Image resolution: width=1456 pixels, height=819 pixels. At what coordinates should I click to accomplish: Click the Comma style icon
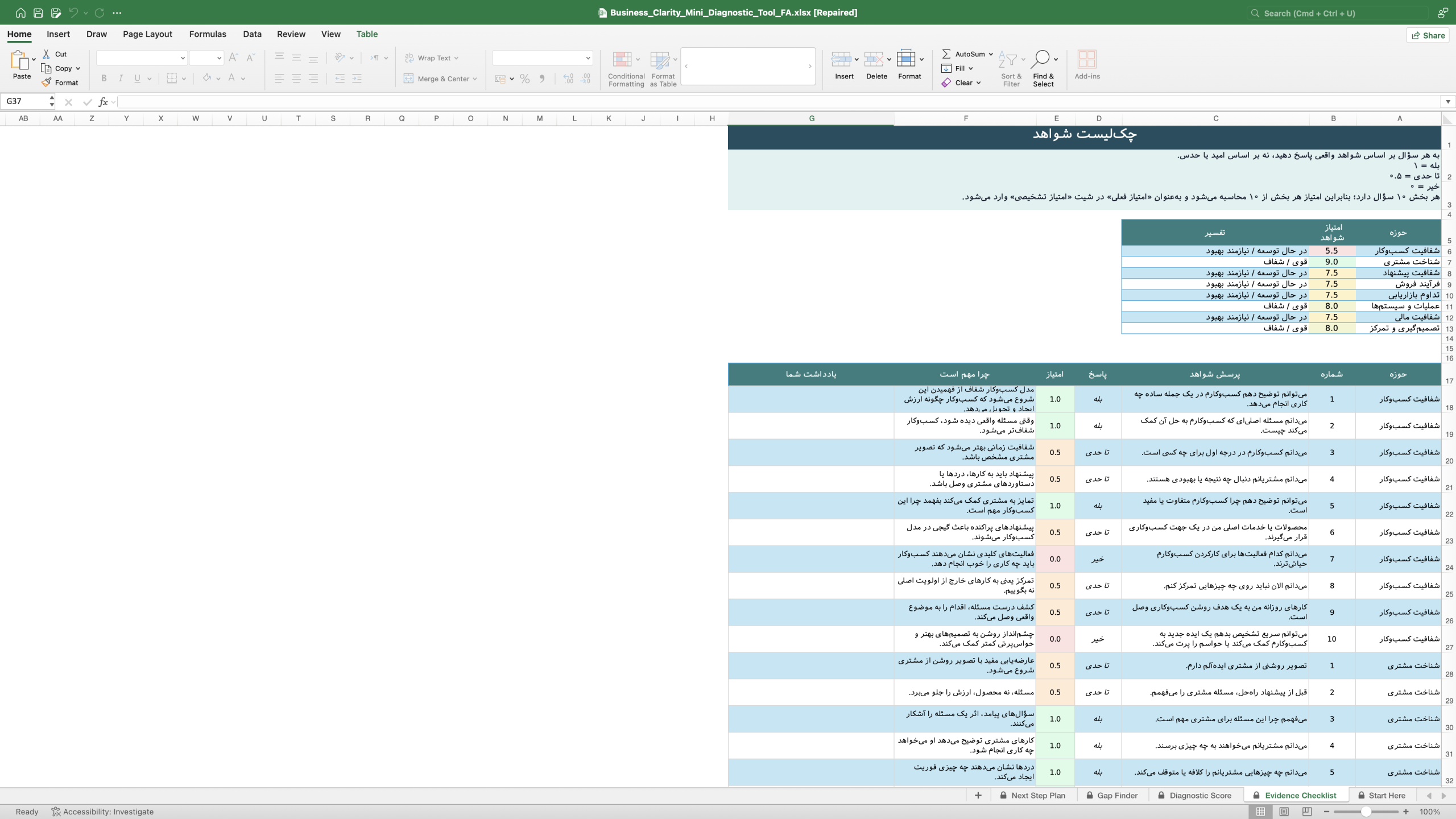point(542,79)
